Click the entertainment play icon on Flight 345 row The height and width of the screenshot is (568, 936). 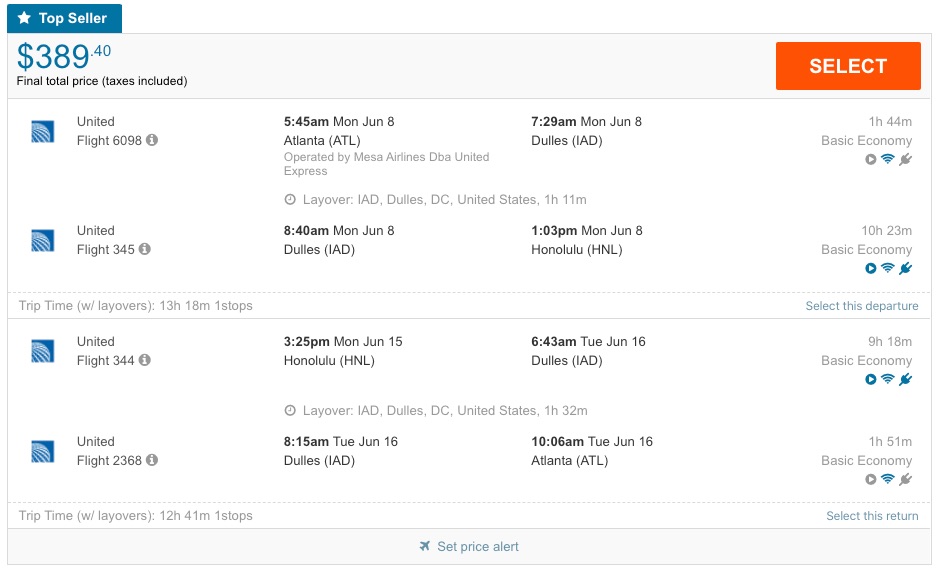click(870, 268)
